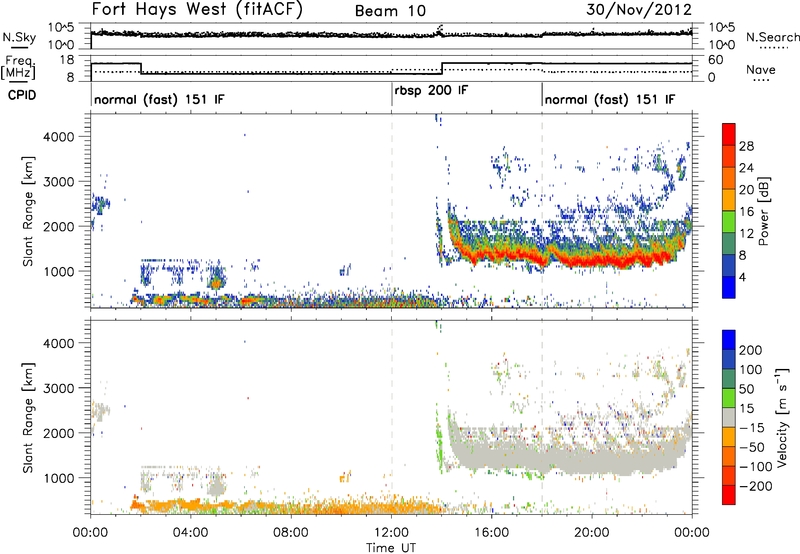Image resolution: width=800 pixels, height=554 pixels.
Task: Click the '12:00' time tick label
Action: (x=391, y=533)
